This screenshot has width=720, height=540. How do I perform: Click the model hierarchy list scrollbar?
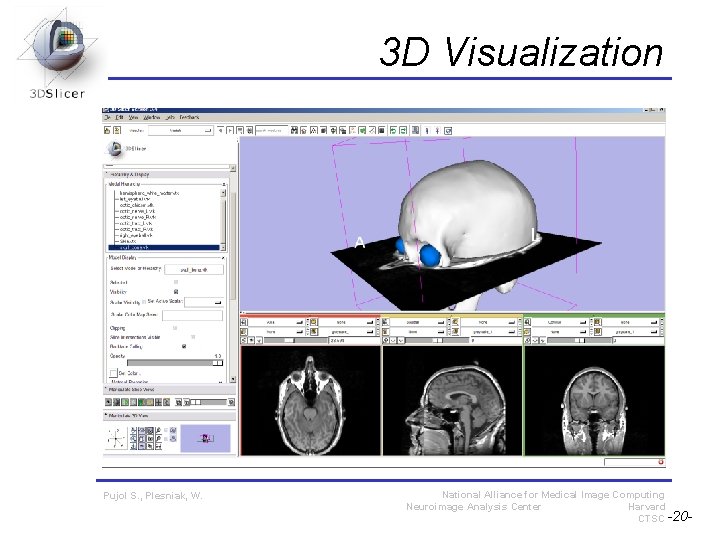[224, 220]
